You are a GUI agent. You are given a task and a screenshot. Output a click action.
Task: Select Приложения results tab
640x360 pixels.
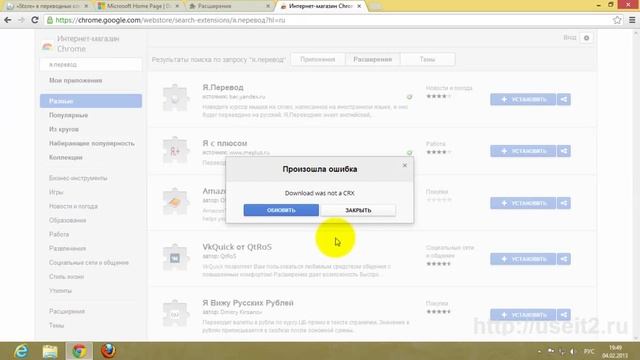pyautogui.click(x=318, y=59)
